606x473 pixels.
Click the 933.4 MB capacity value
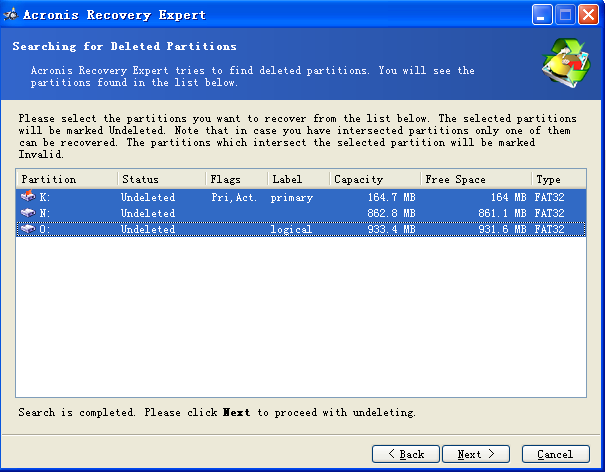click(x=391, y=229)
